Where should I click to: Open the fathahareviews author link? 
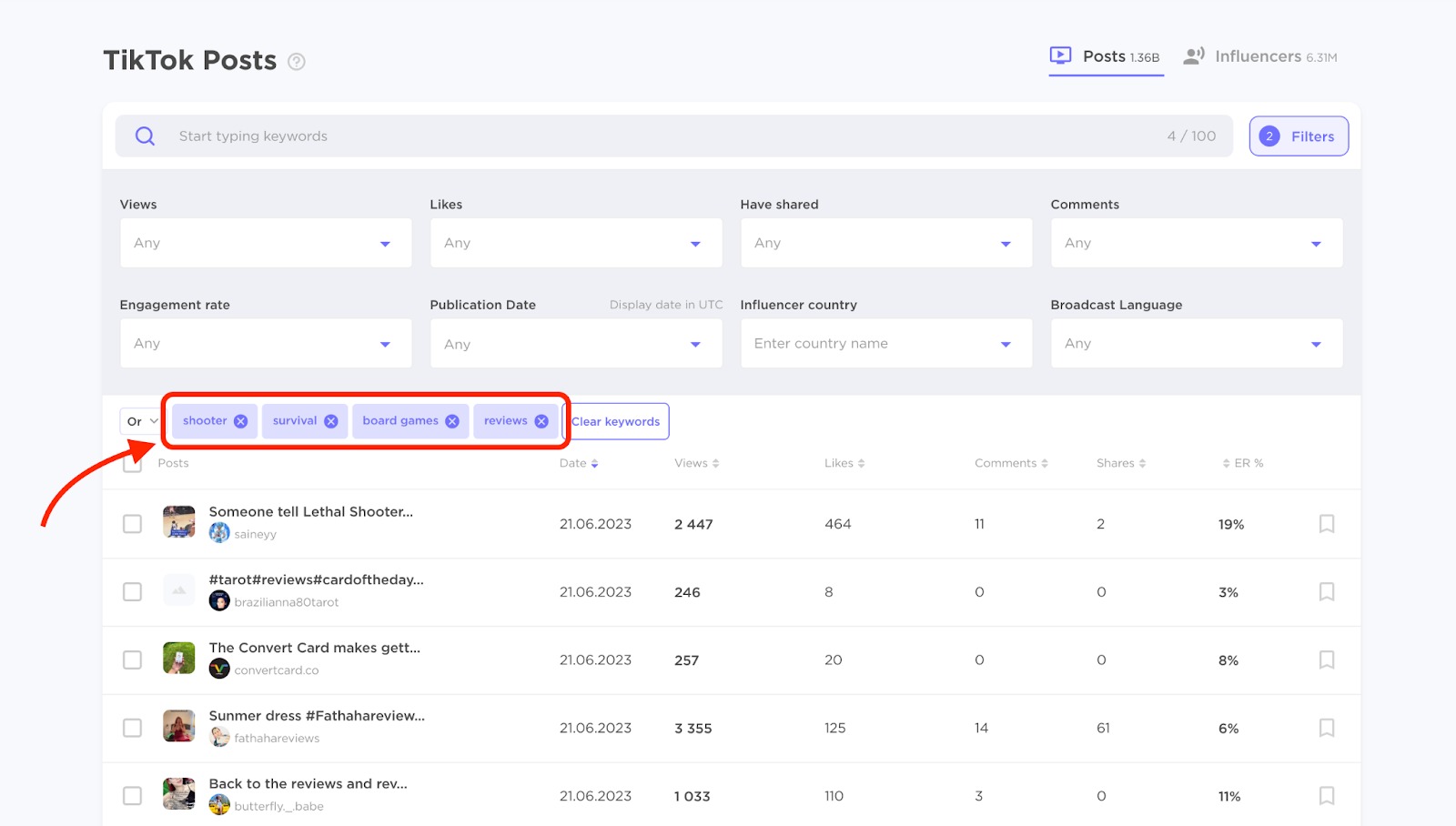pyautogui.click(x=277, y=739)
